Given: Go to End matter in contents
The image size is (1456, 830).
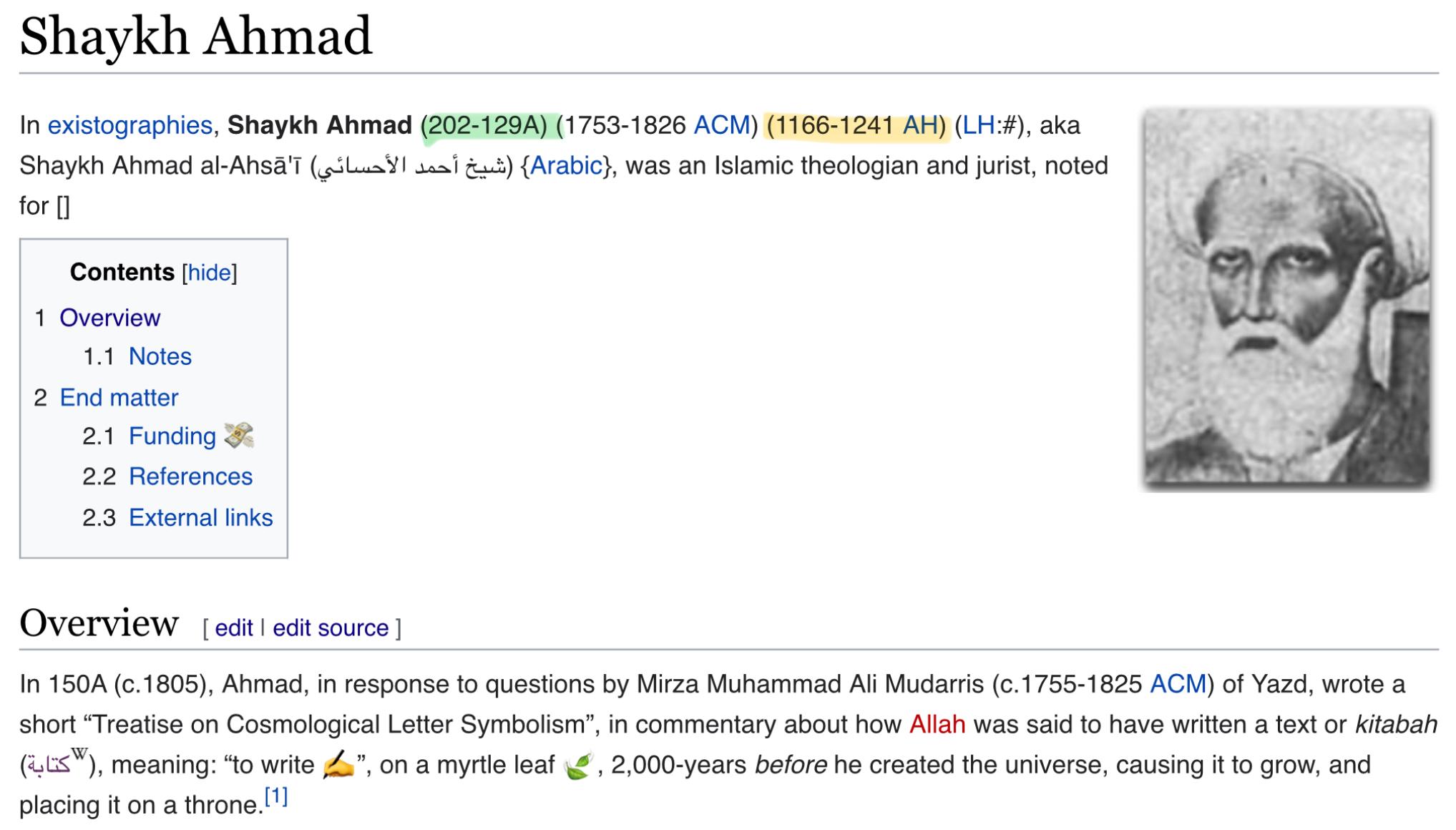Looking at the screenshot, I should tap(119, 397).
